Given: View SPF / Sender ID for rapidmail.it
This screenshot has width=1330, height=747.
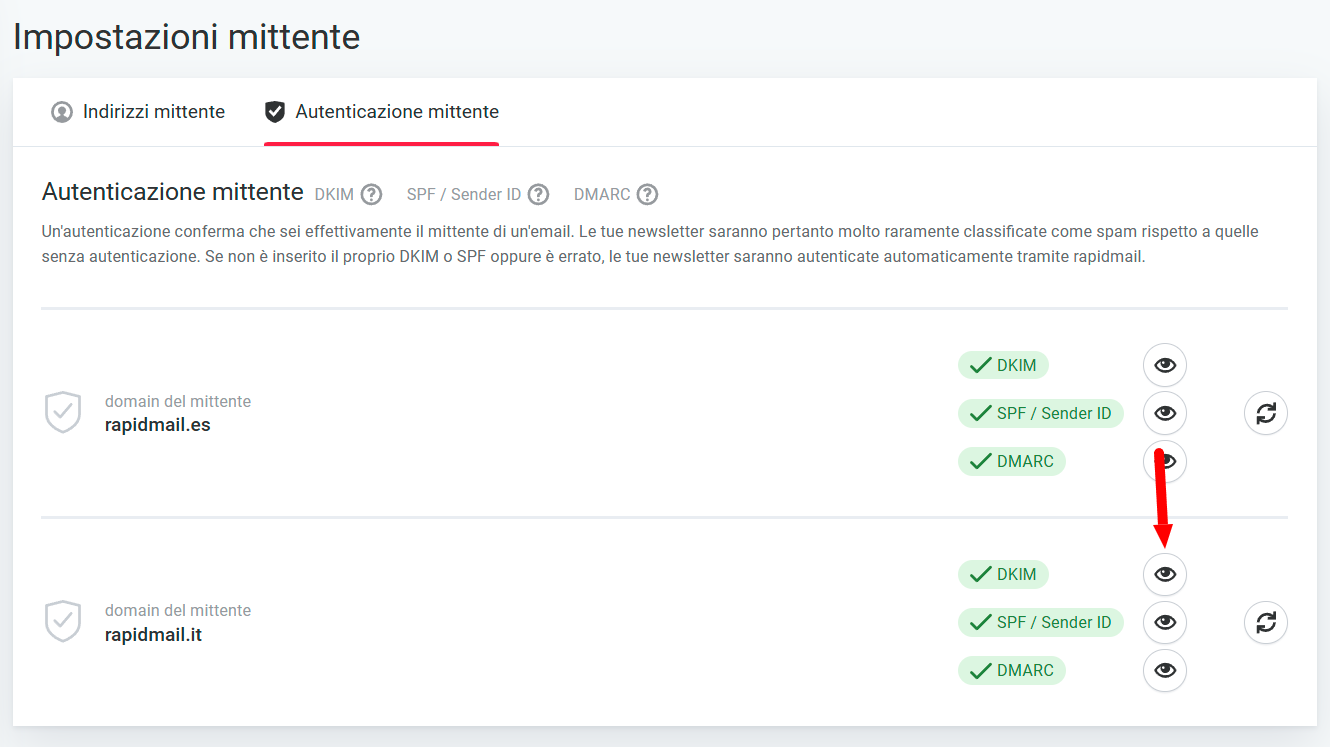Looking at the screenshot, I should 1164,622.
